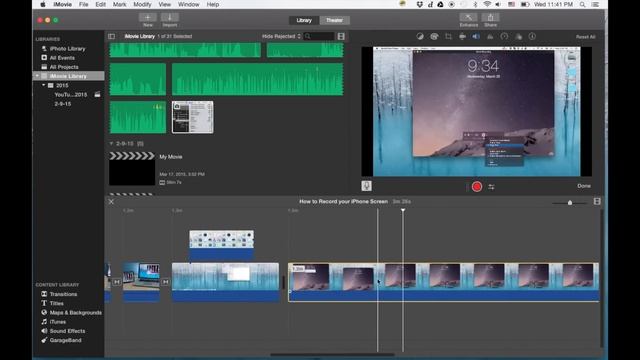The image size is (640, 360).
Task: Open the stabilization camera icon
Action: click(x=462, y=36)
